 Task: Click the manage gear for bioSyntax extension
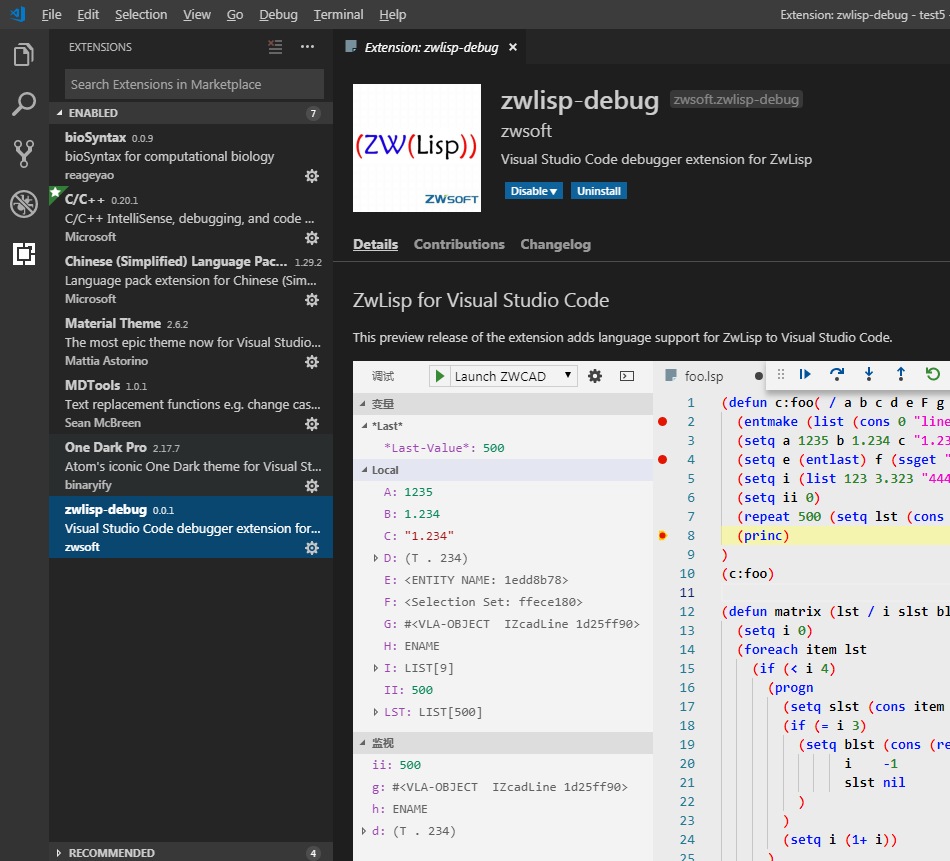pos(311,176)
